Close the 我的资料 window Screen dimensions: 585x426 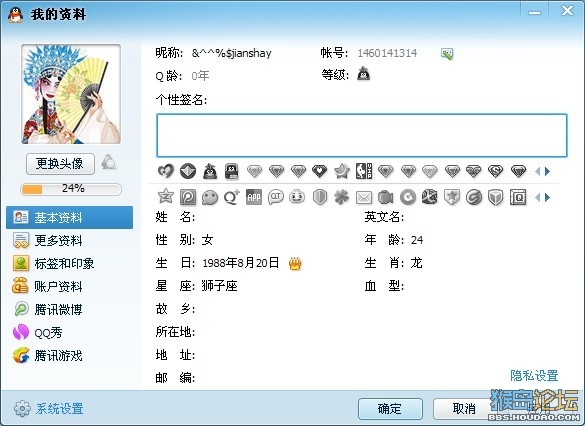pyautogui.click(x=567, y=11)
